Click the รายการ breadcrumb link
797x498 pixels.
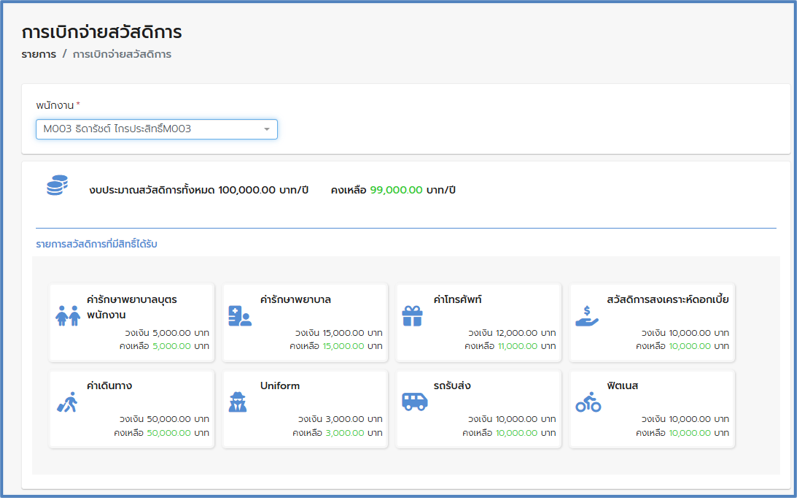pyautogui.click(x=39, y=54)
